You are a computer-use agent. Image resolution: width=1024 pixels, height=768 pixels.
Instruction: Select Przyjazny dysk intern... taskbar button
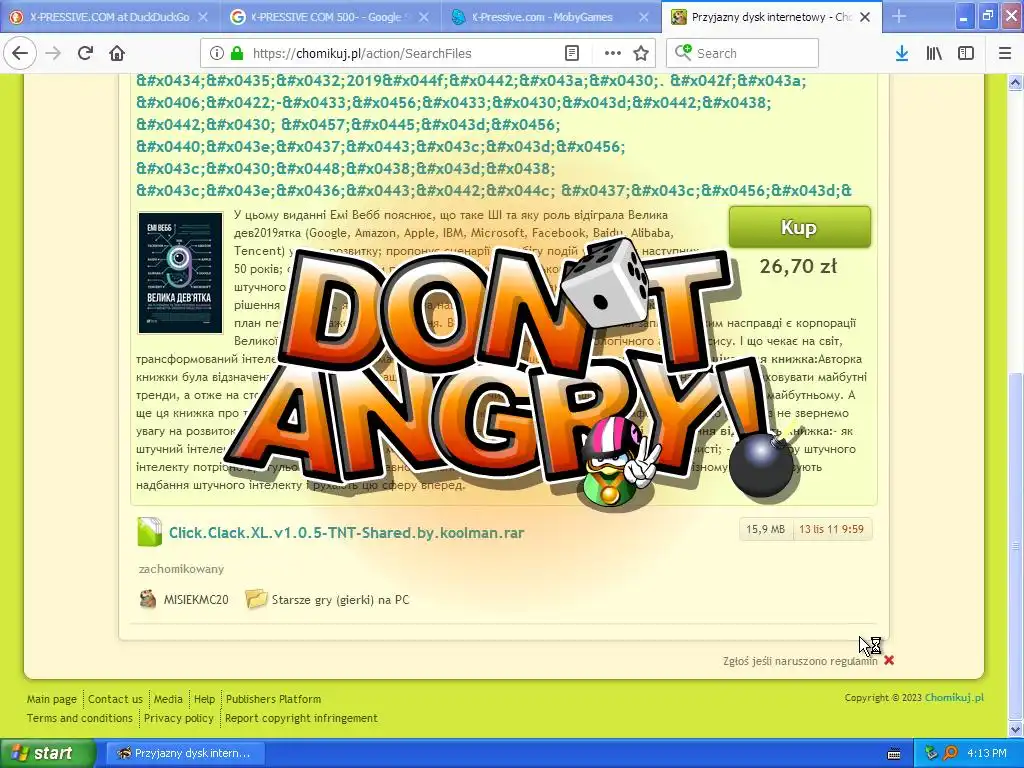[x=184, y=753]
